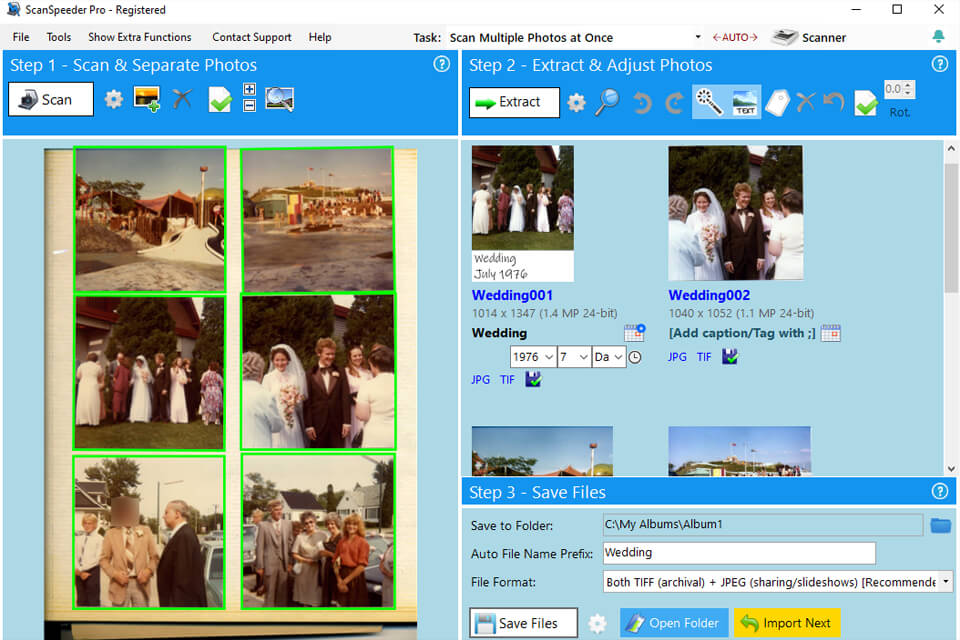Screen dimensions: 960x640
Task: Open scan settings gear in Step 1
Action: 113,99
